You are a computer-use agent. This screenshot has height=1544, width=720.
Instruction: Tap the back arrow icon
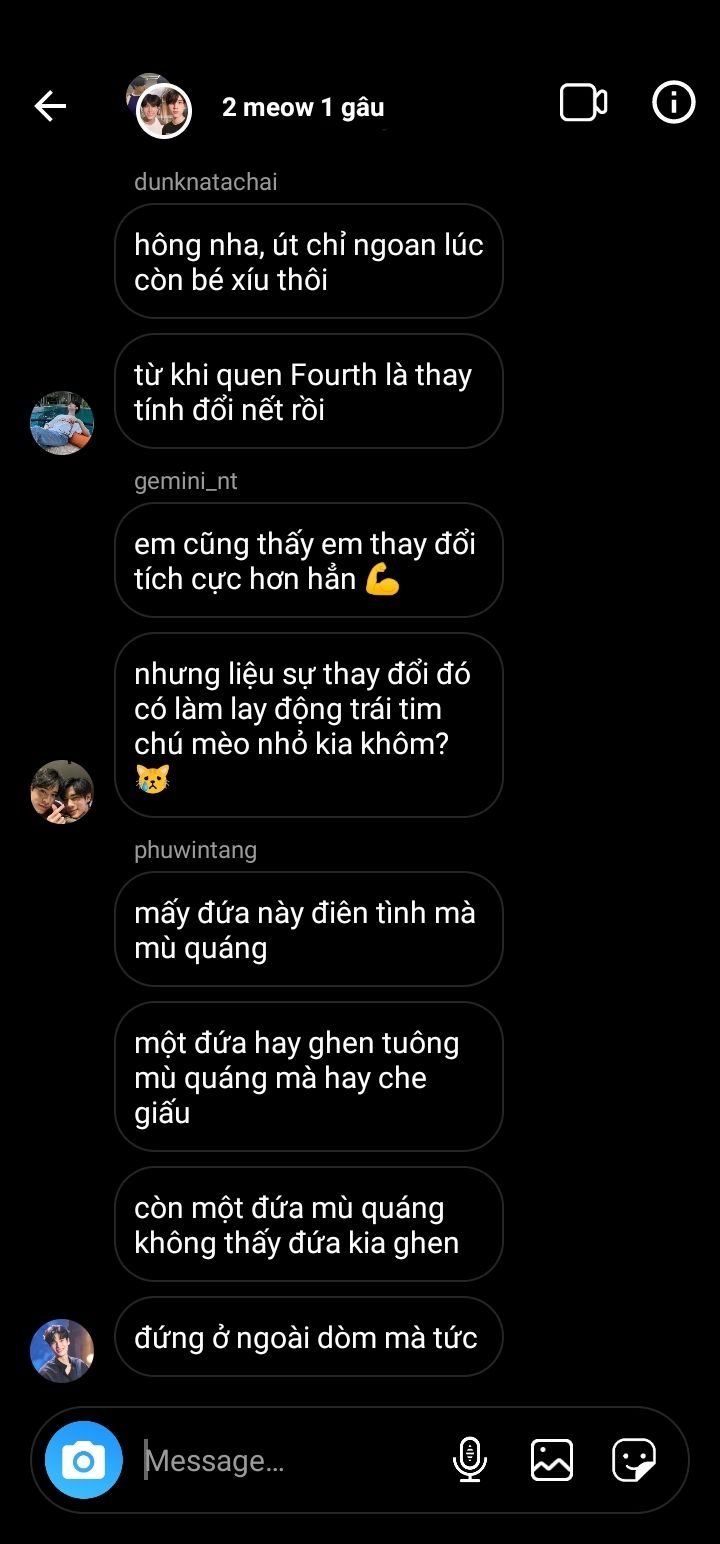point(50,105)
